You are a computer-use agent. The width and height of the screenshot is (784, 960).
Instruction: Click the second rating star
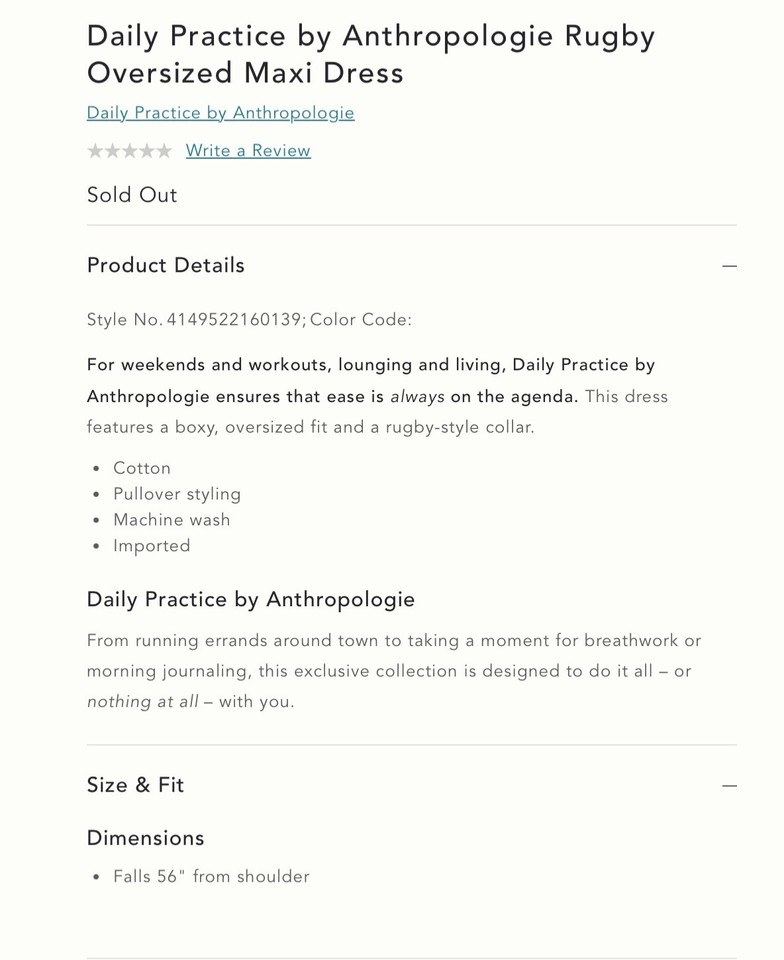pos(113,151)
